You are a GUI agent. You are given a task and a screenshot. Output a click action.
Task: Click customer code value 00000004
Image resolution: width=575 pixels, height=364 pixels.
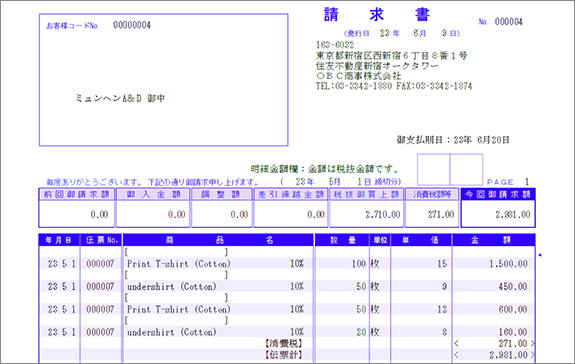(132, 25)
